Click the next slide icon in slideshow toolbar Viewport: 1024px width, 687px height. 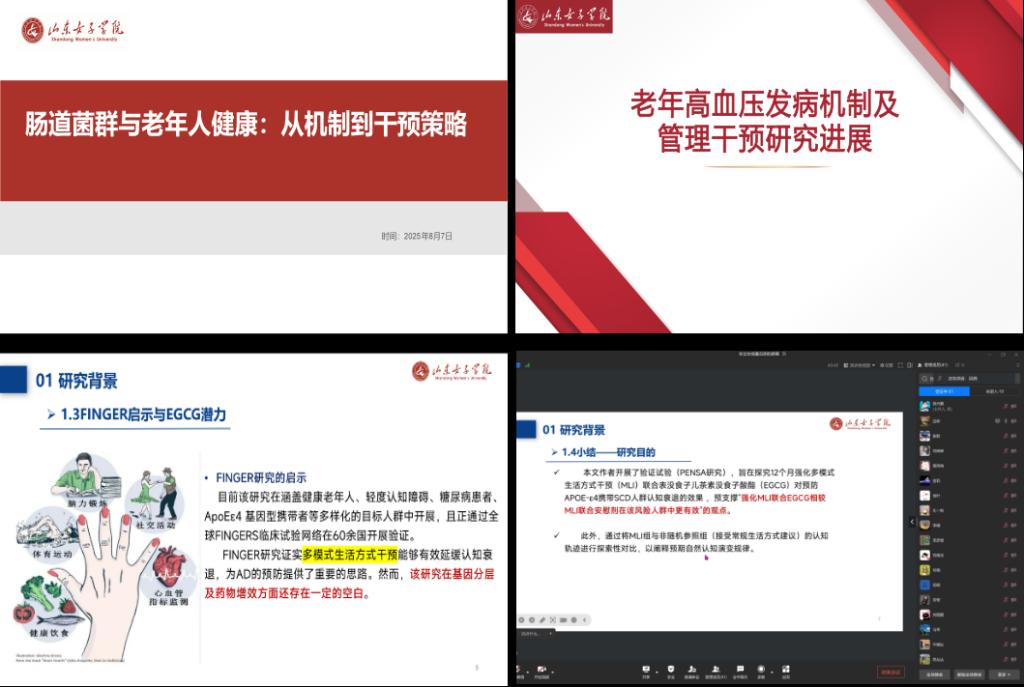(x=532, y=620)
